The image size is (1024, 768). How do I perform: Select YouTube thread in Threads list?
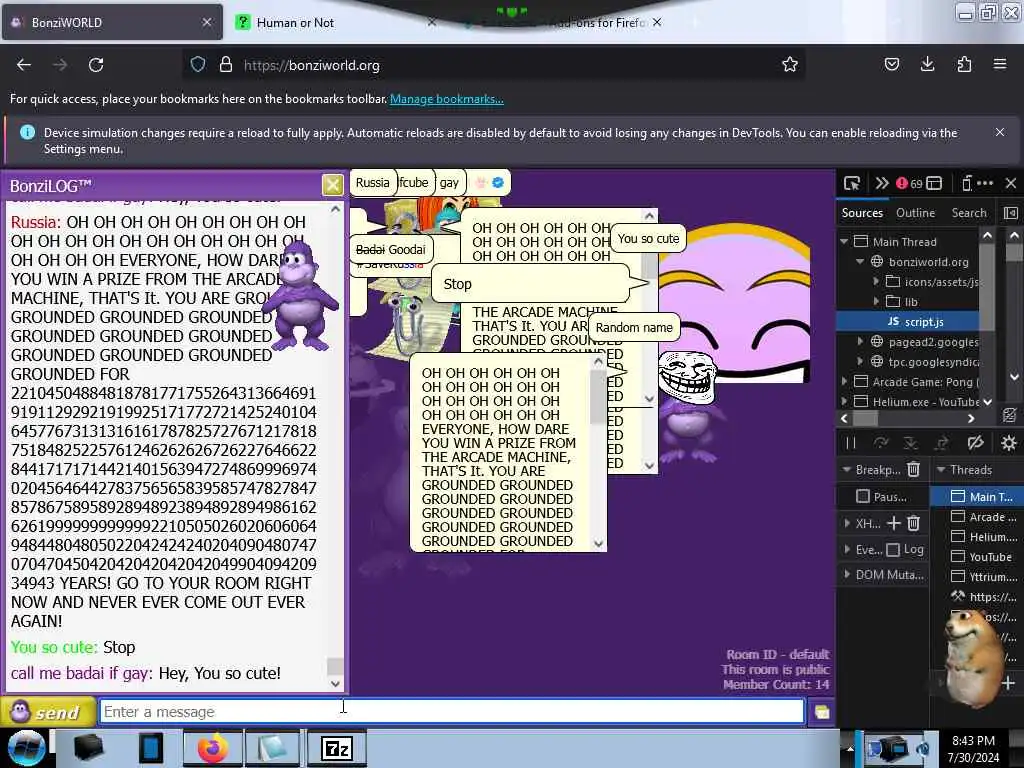pyautogui.click(x=975, y=556)
